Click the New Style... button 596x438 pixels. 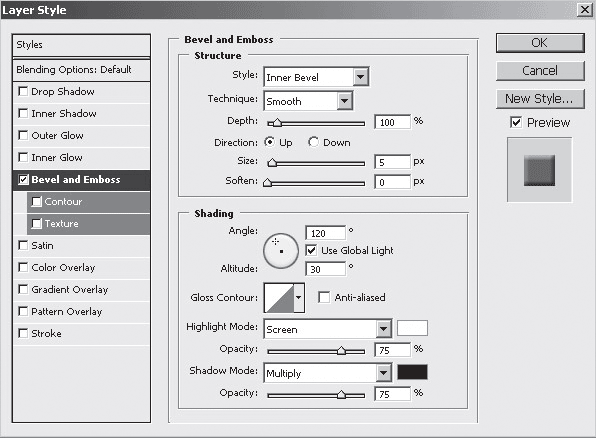(540, 99)
